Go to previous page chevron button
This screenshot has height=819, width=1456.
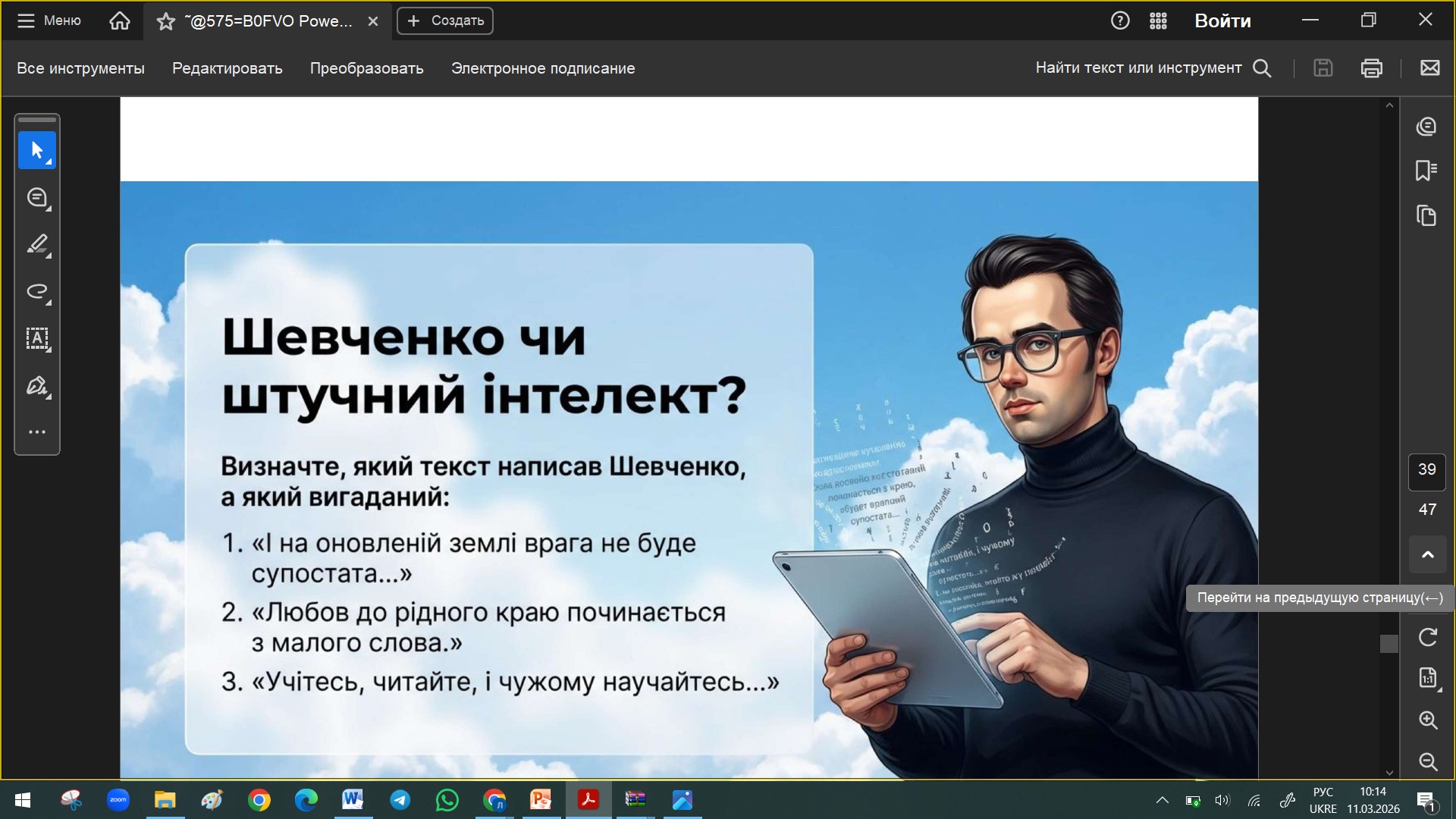click(x=1427, y=555)
